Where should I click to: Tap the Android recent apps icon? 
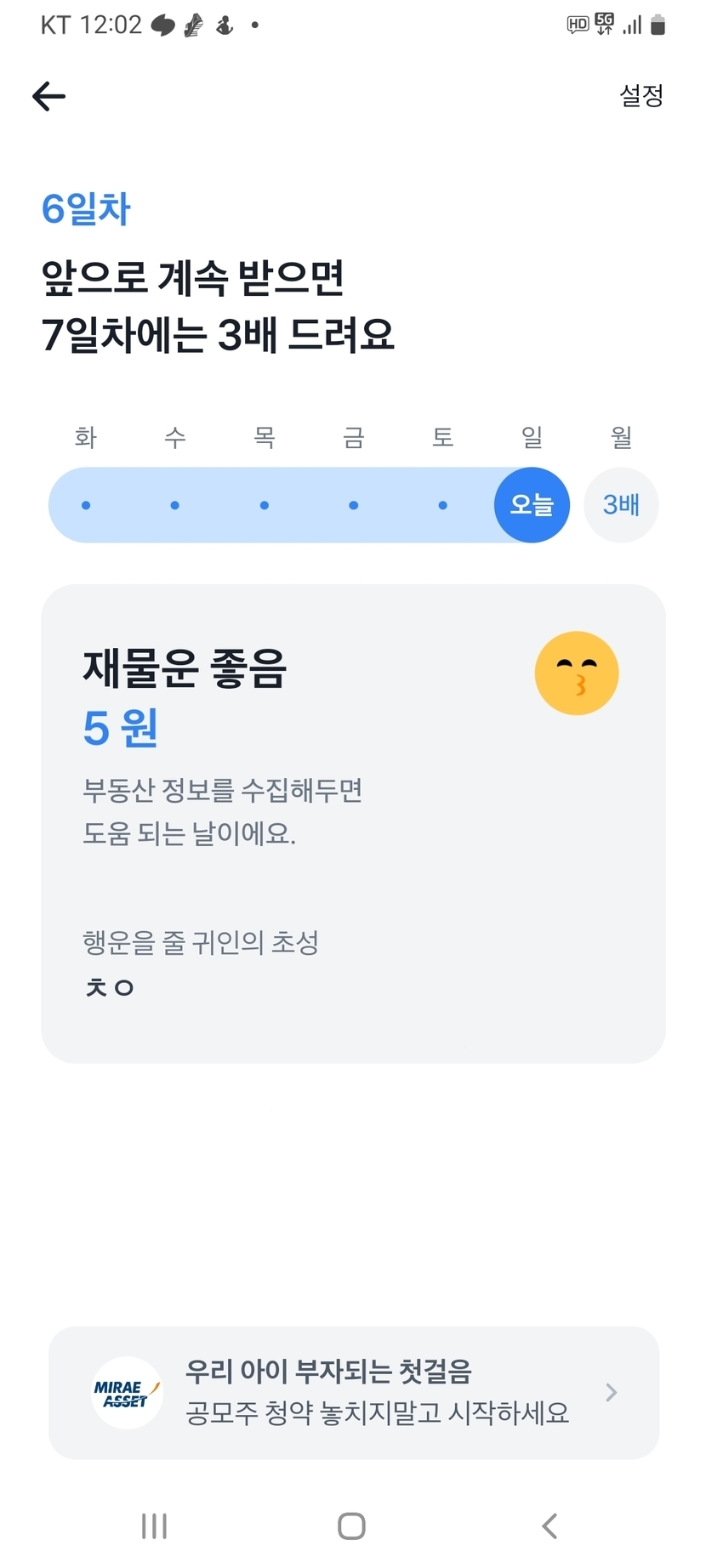(x=154, y=1525)
